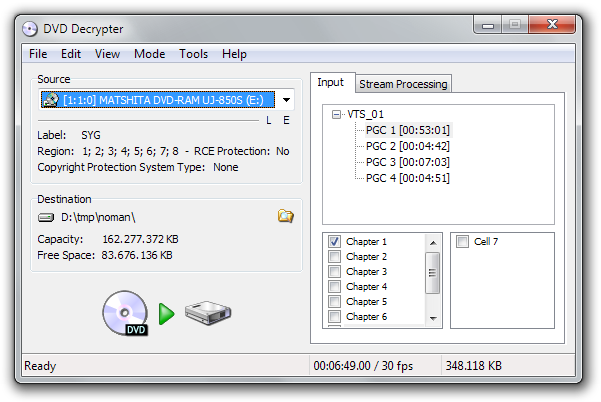Click chapter list scroll down arrow

pos(433,318)
